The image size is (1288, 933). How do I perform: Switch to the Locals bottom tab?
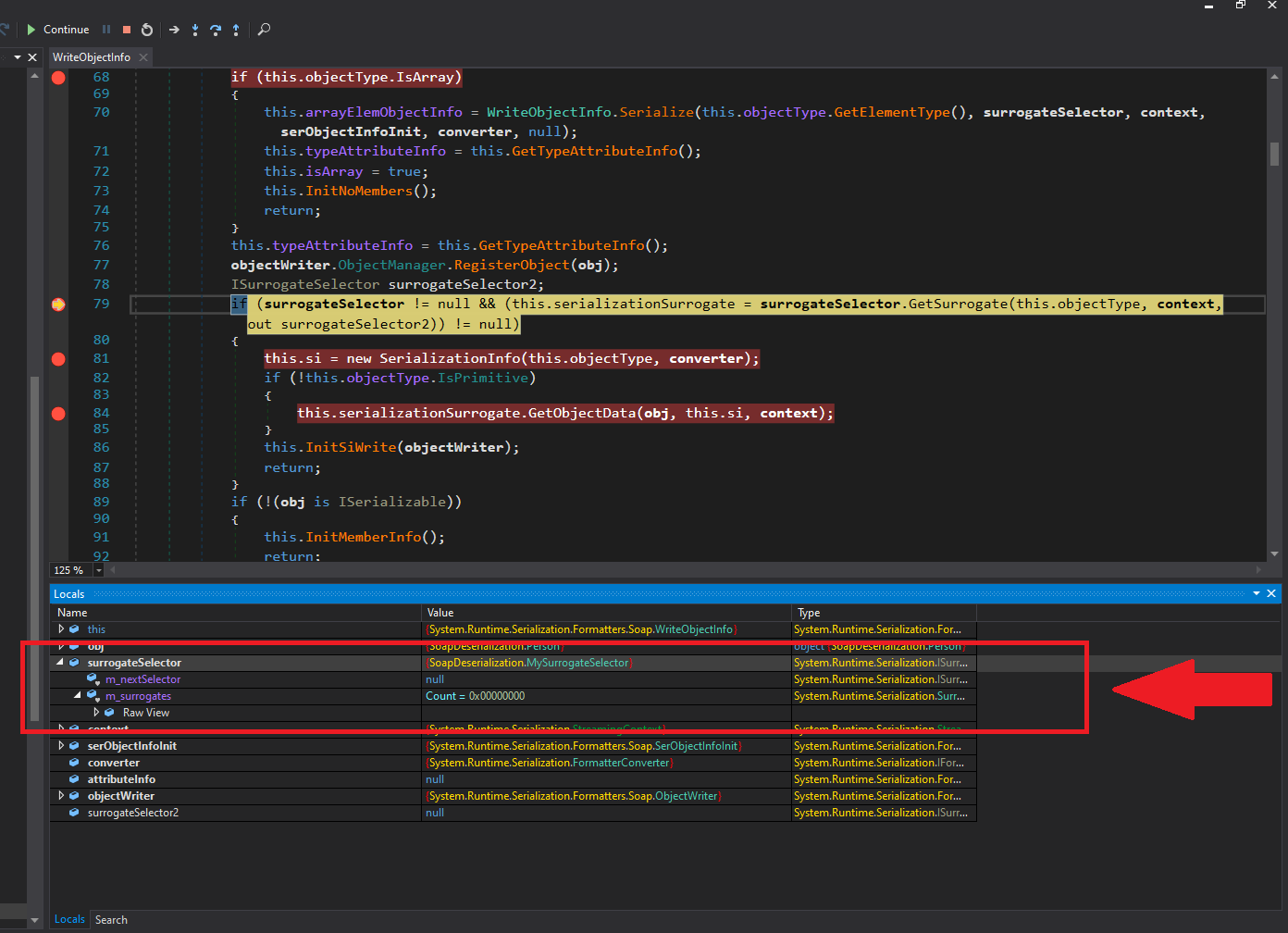click(69, 919)
